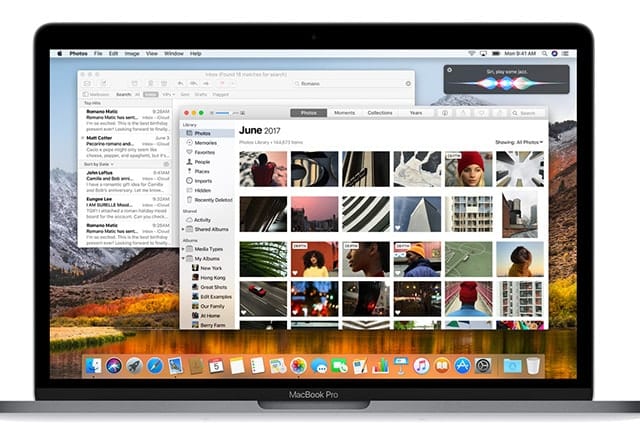Open John LaFlue email in Mail
Viewport: 640px width, 426px height.
click(125, 182)
